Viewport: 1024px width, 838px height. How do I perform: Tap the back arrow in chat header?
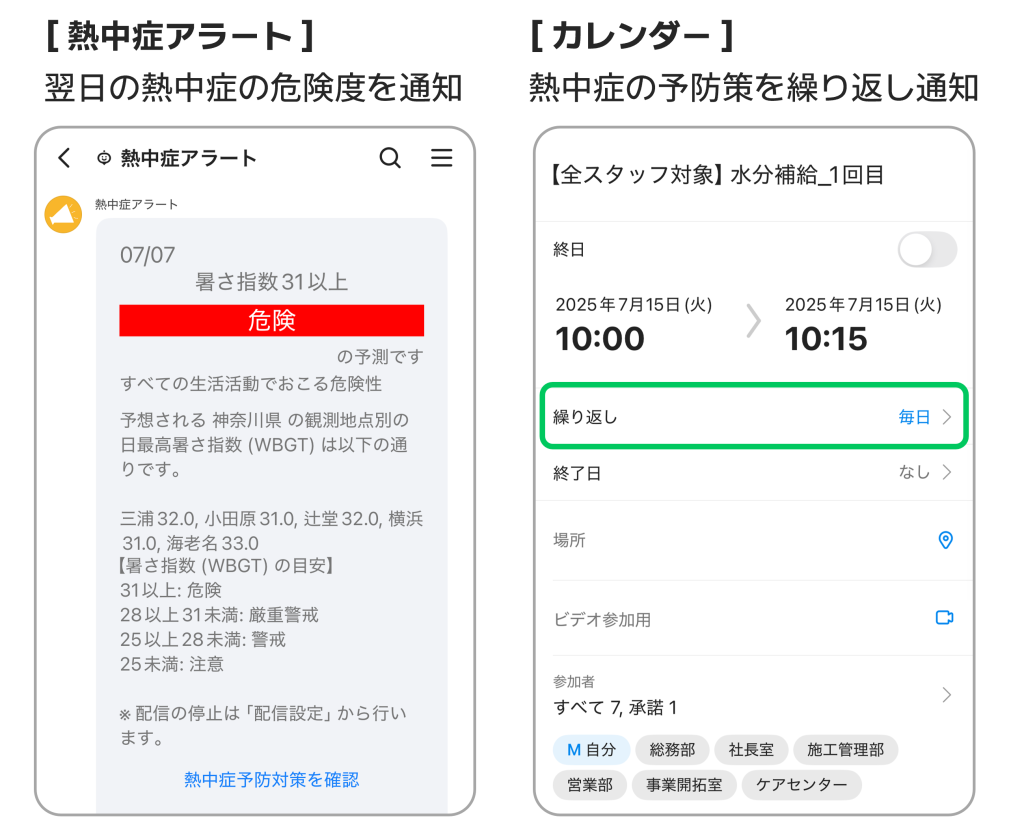pyautogui.click(x=65, y=158)
